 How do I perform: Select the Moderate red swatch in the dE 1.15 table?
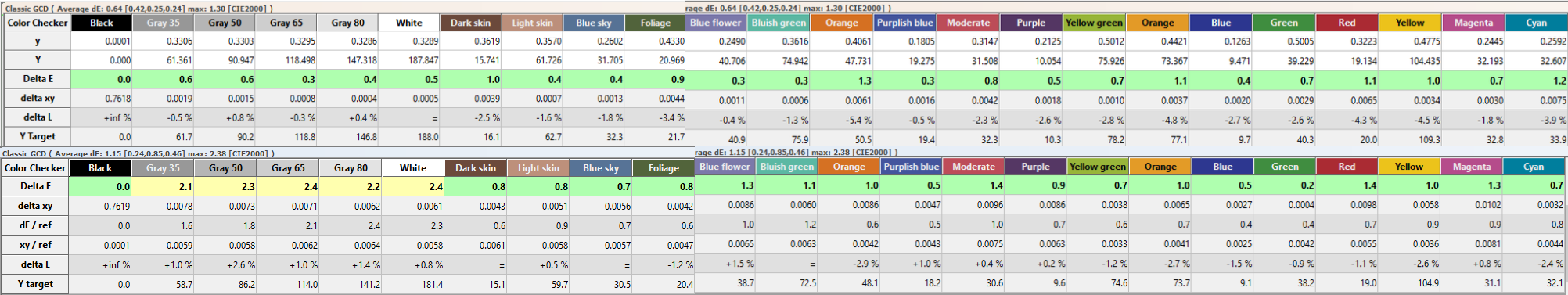973,166
